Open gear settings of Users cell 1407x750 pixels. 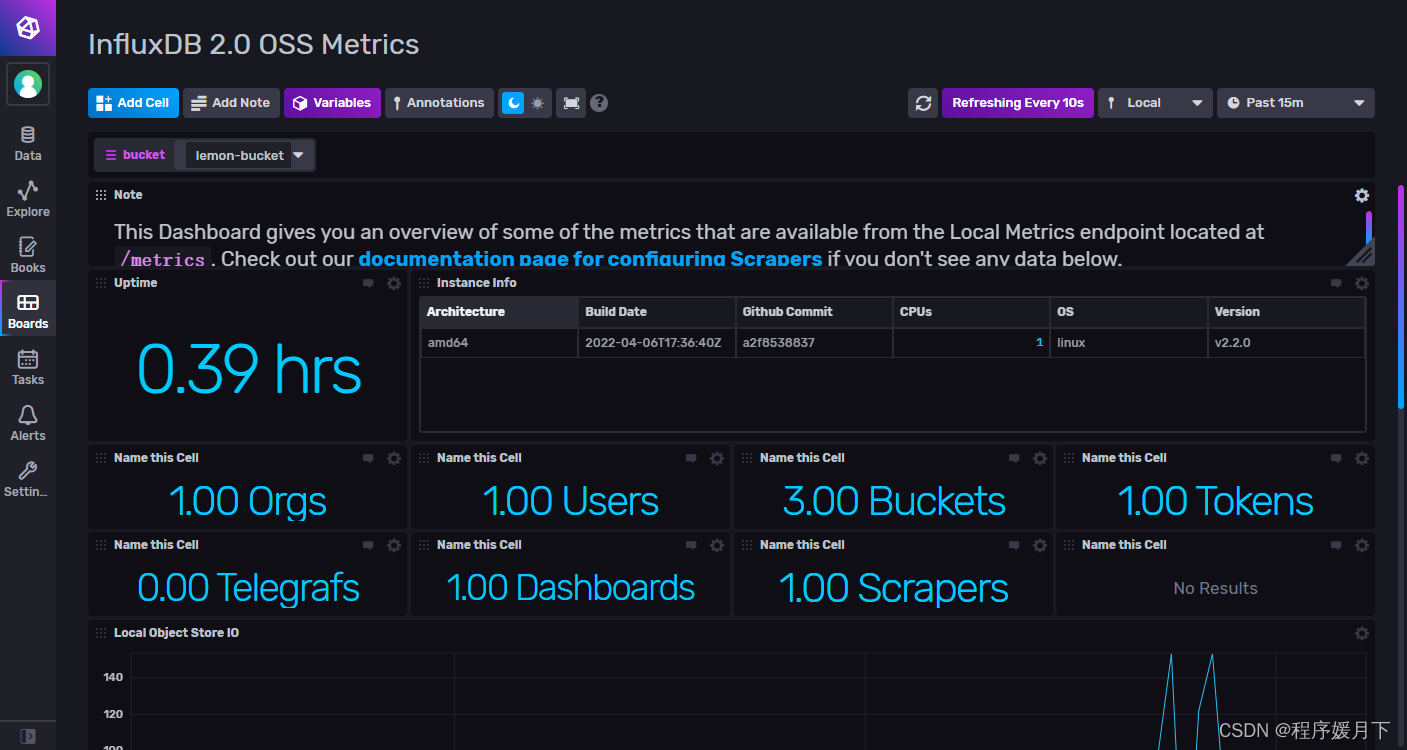717,458
